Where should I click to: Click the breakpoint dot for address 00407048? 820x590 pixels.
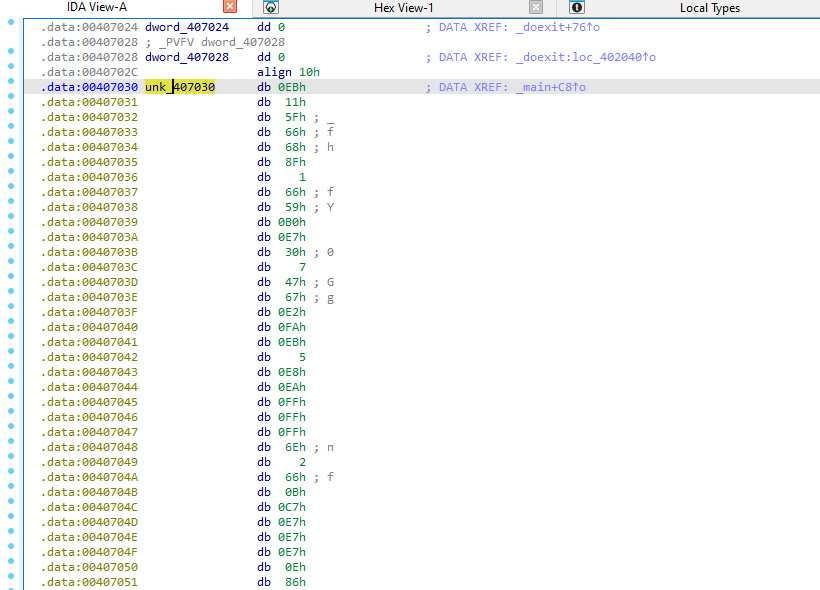click(11, 441)
